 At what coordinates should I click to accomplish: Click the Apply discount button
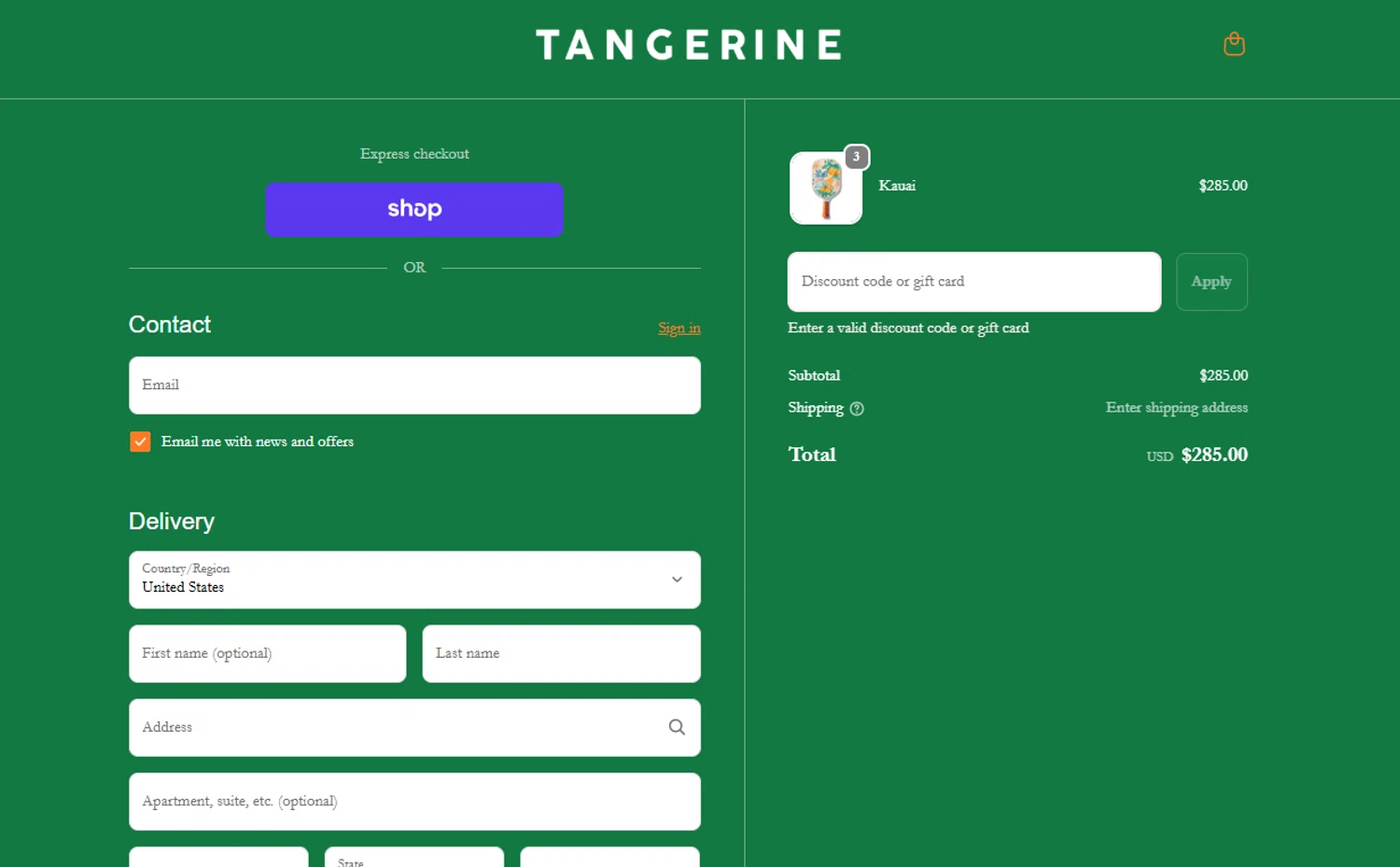coord(1211,282)
